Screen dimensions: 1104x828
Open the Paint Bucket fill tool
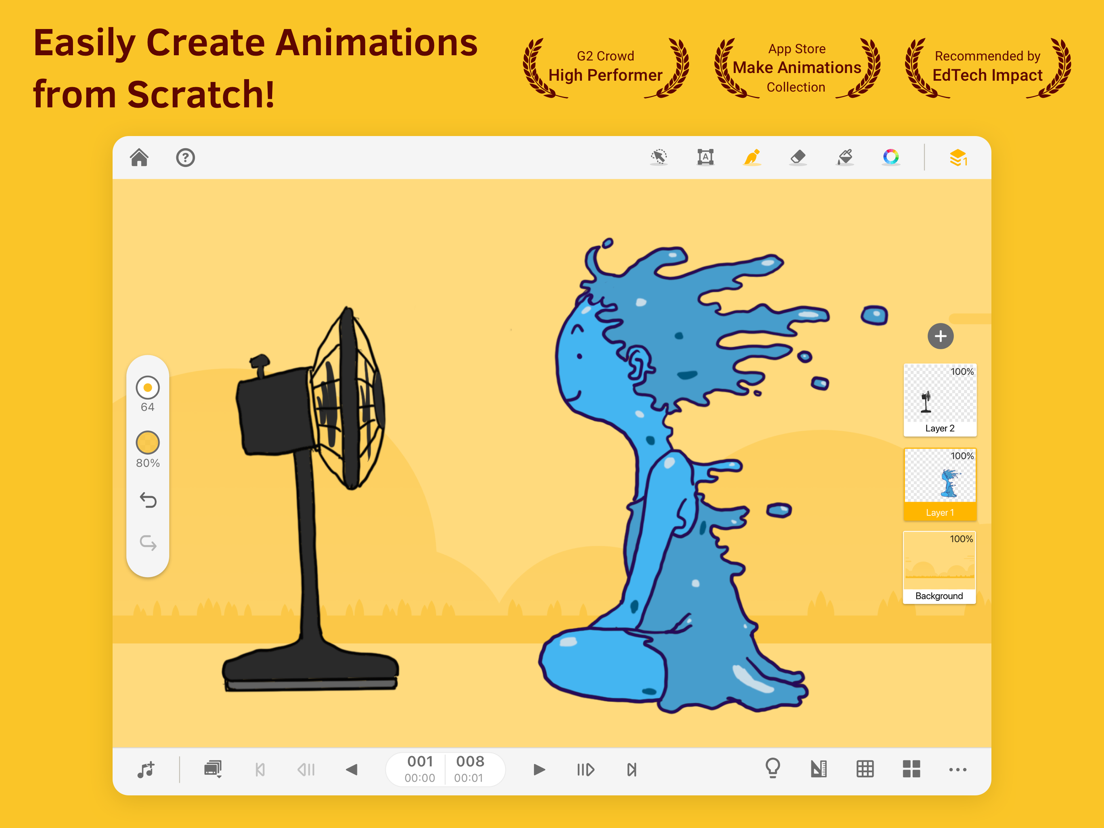tap(845, 157)
